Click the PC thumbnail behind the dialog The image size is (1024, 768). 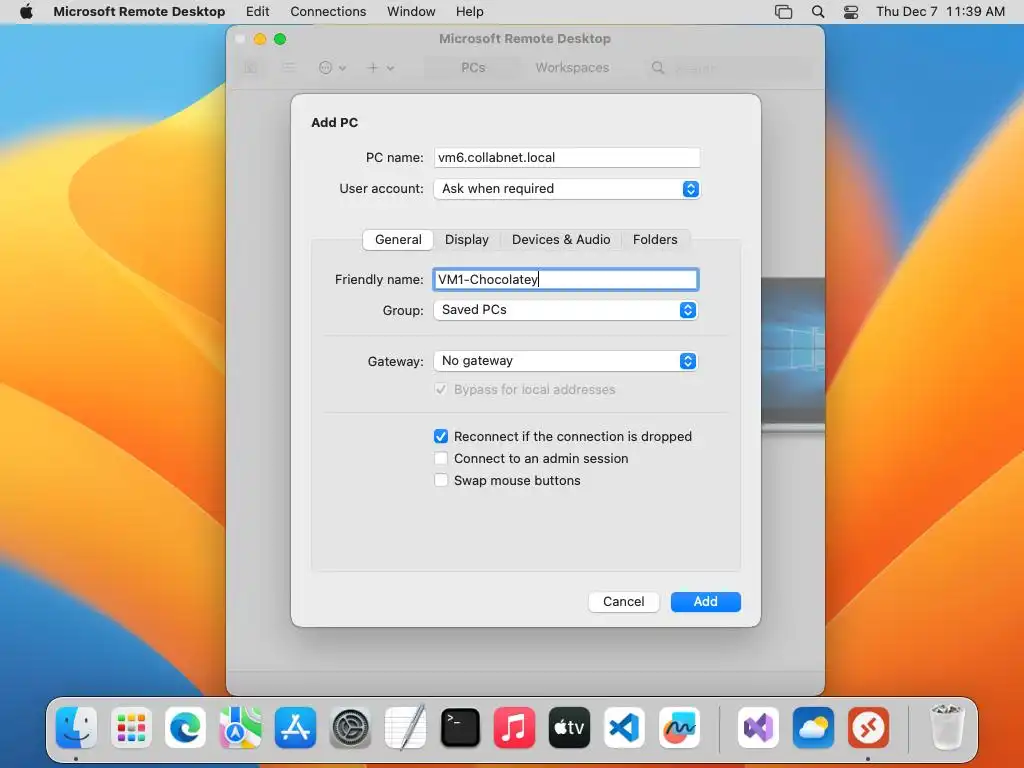point(793,354)
